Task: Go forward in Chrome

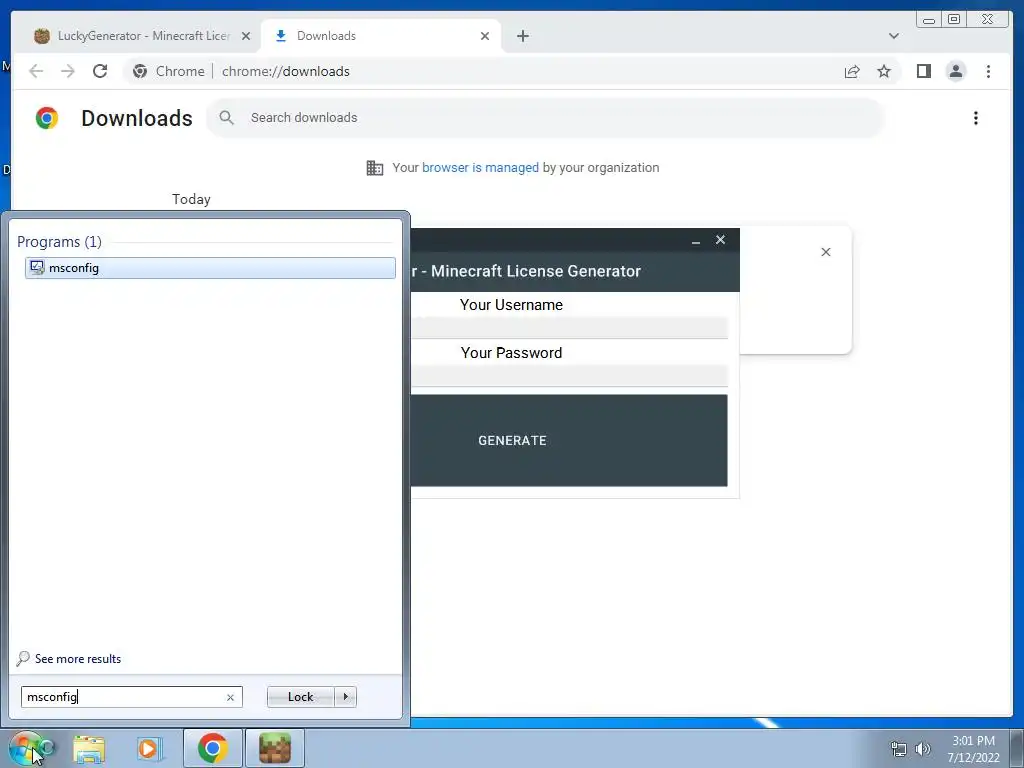Action: [x=68, y=71]
